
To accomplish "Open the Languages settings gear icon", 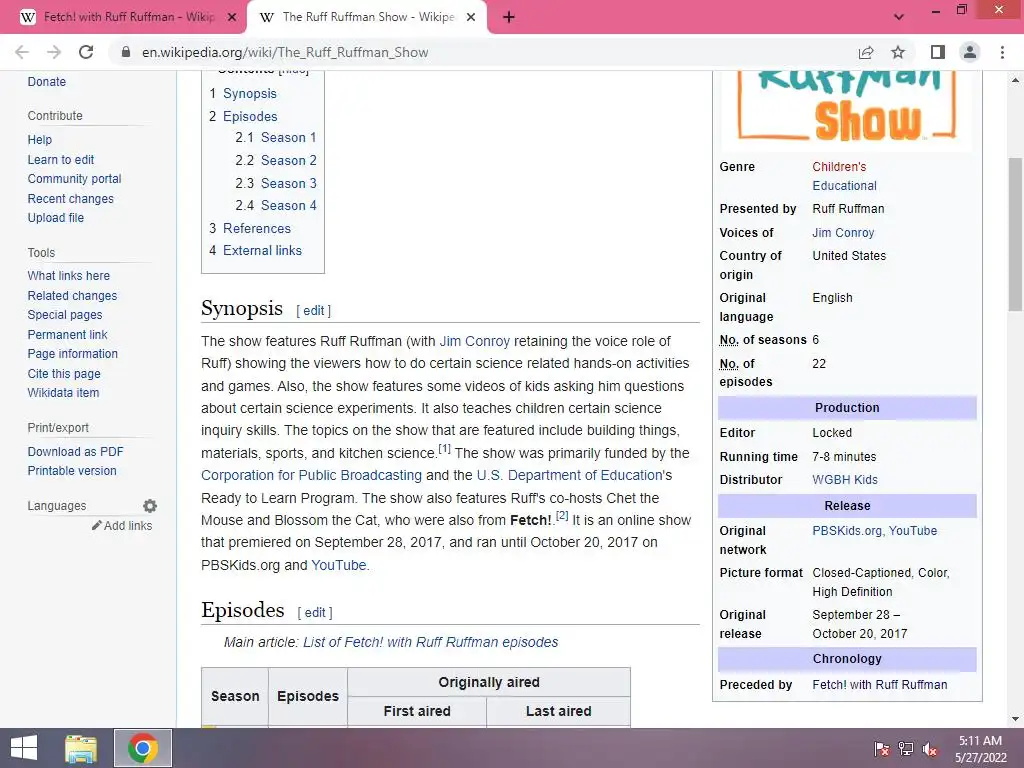I will pos(150,506).
